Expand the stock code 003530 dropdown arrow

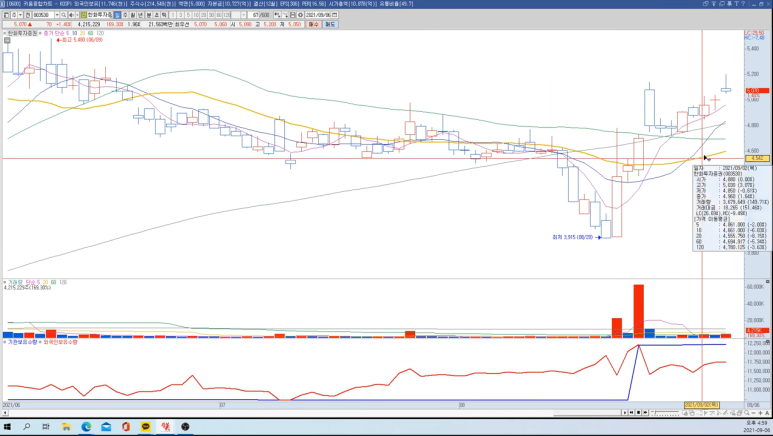(57, 15)
